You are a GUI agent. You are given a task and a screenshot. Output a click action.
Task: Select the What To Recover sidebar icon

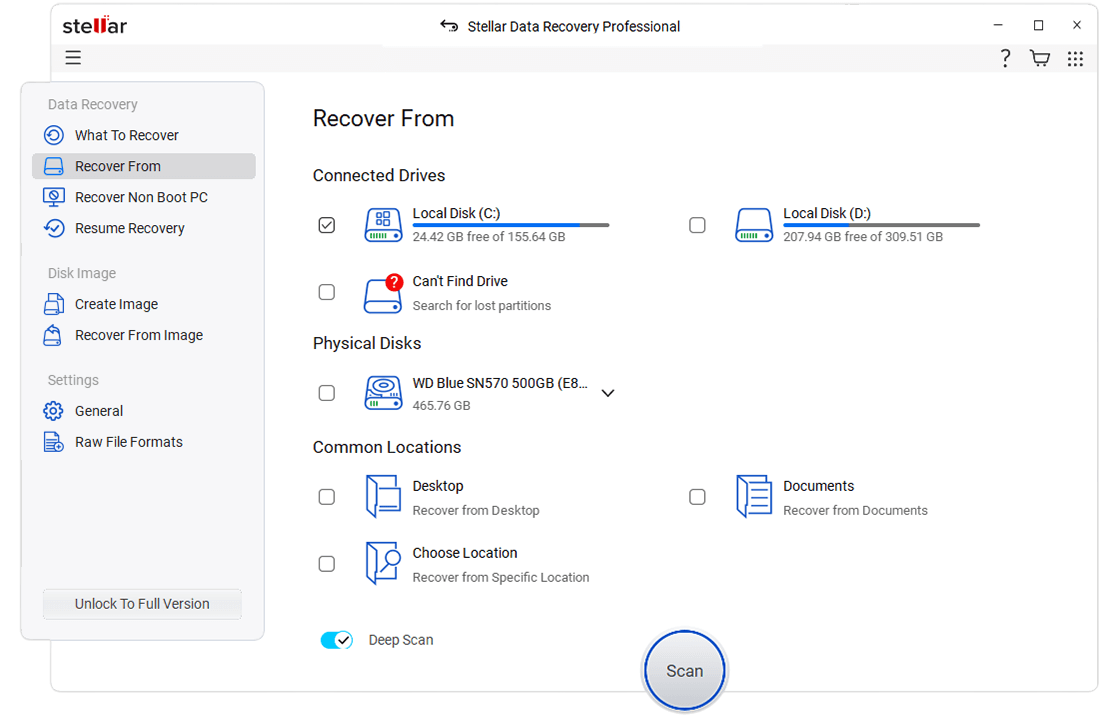pos(52,135)
